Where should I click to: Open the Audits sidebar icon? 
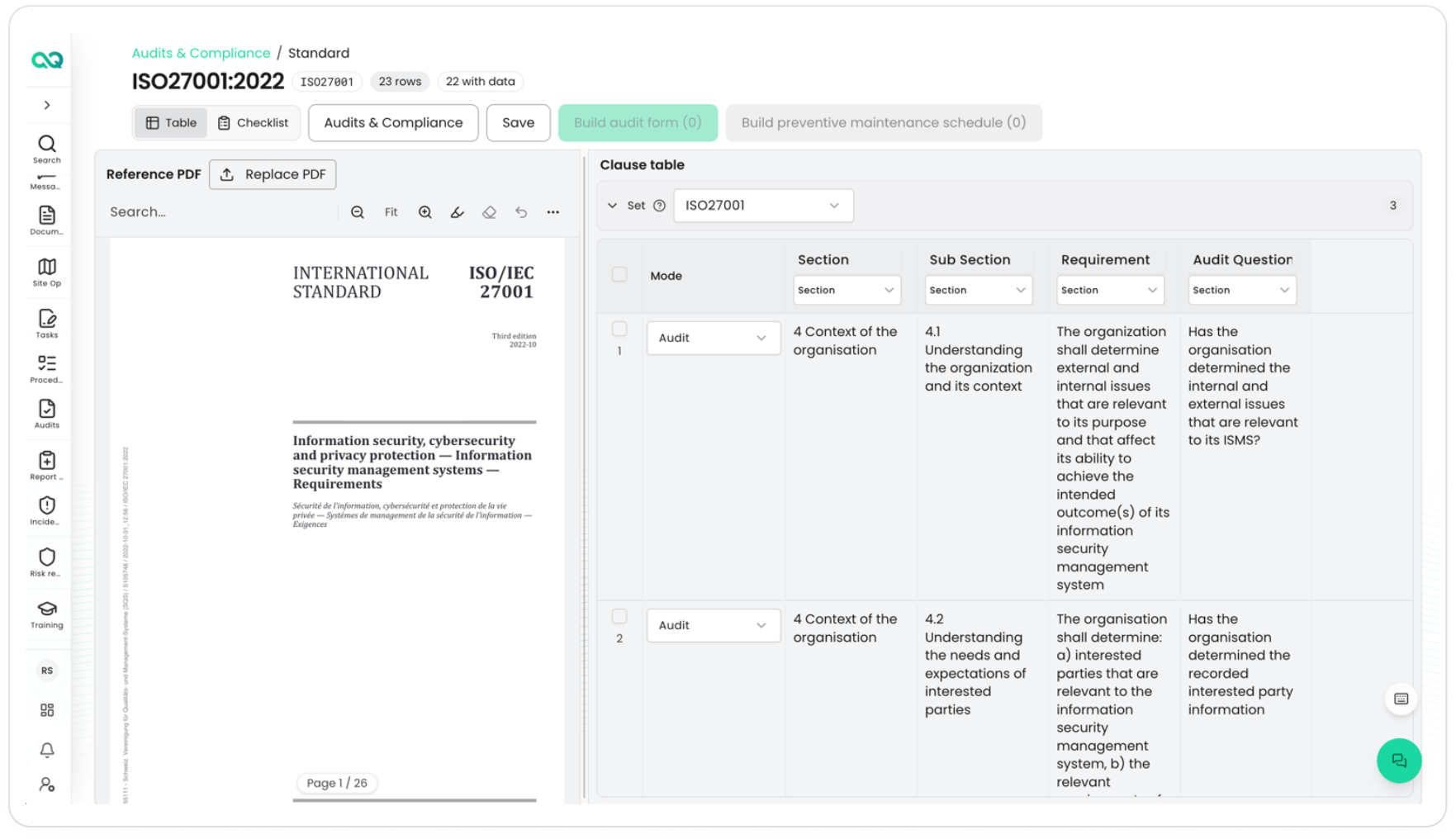[x=47, y=415]
